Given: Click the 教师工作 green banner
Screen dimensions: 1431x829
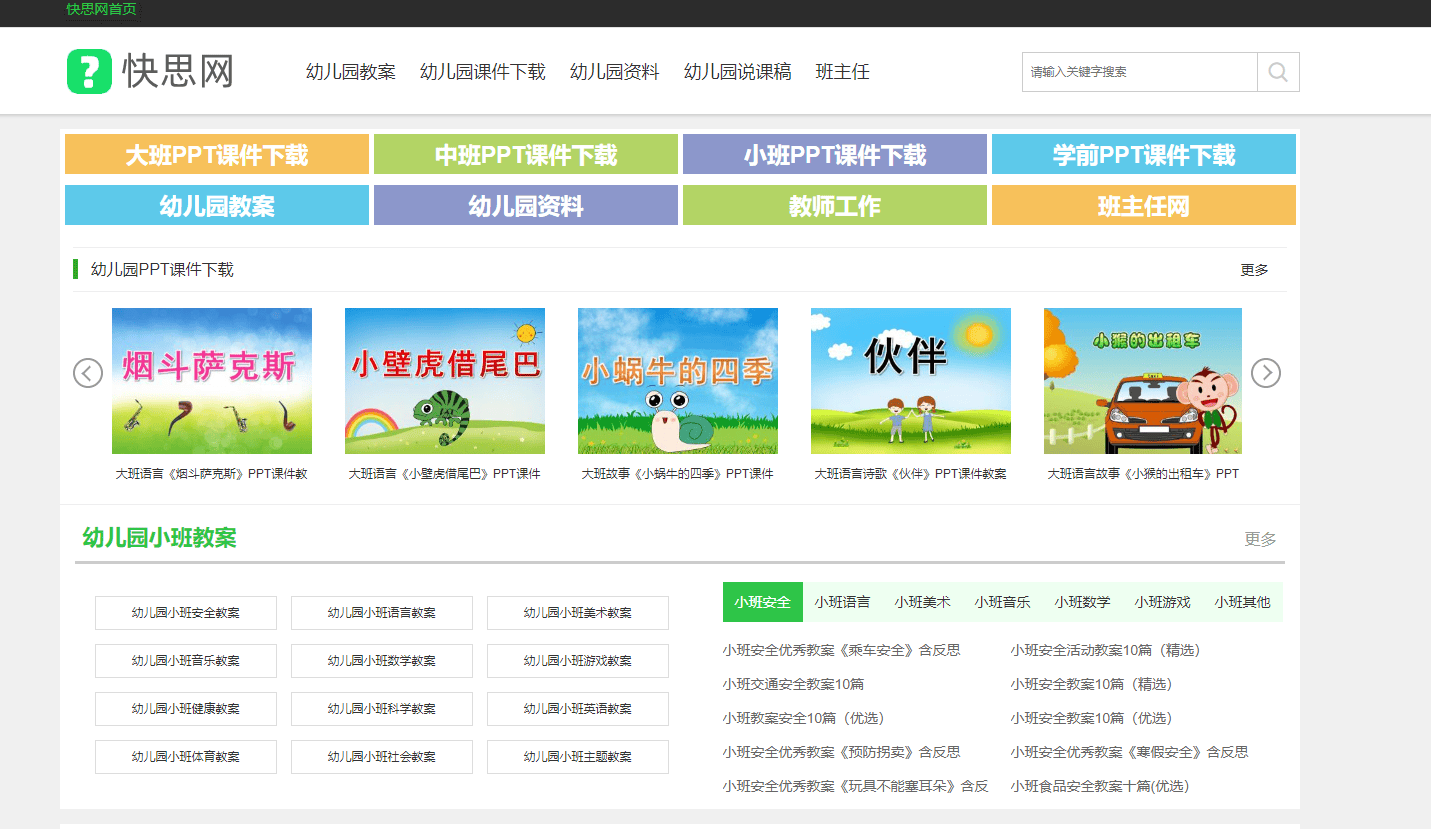Looking at the screenshot, I should click(x=834, y=204).
